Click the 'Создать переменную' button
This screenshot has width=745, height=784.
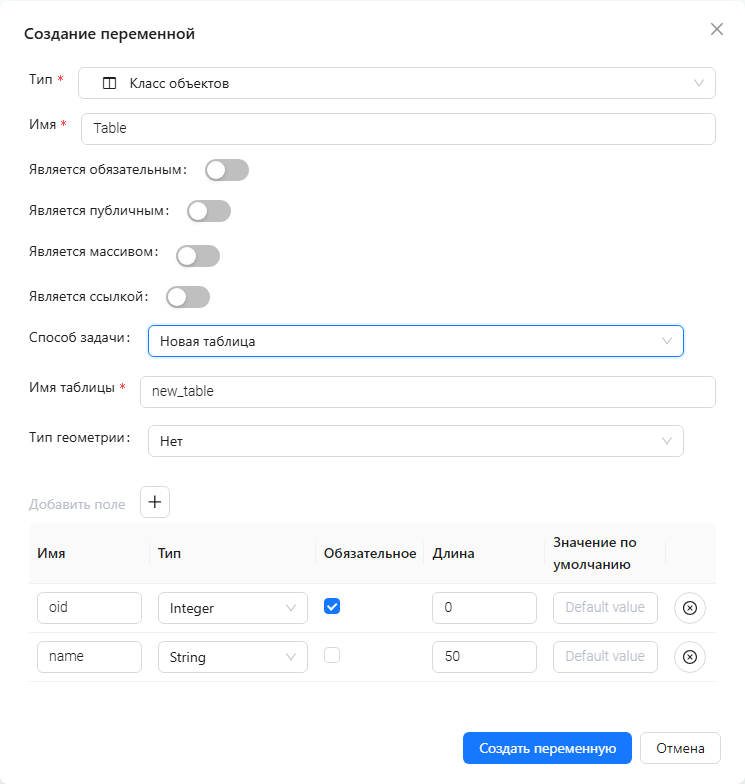click(x=547, y=748)
